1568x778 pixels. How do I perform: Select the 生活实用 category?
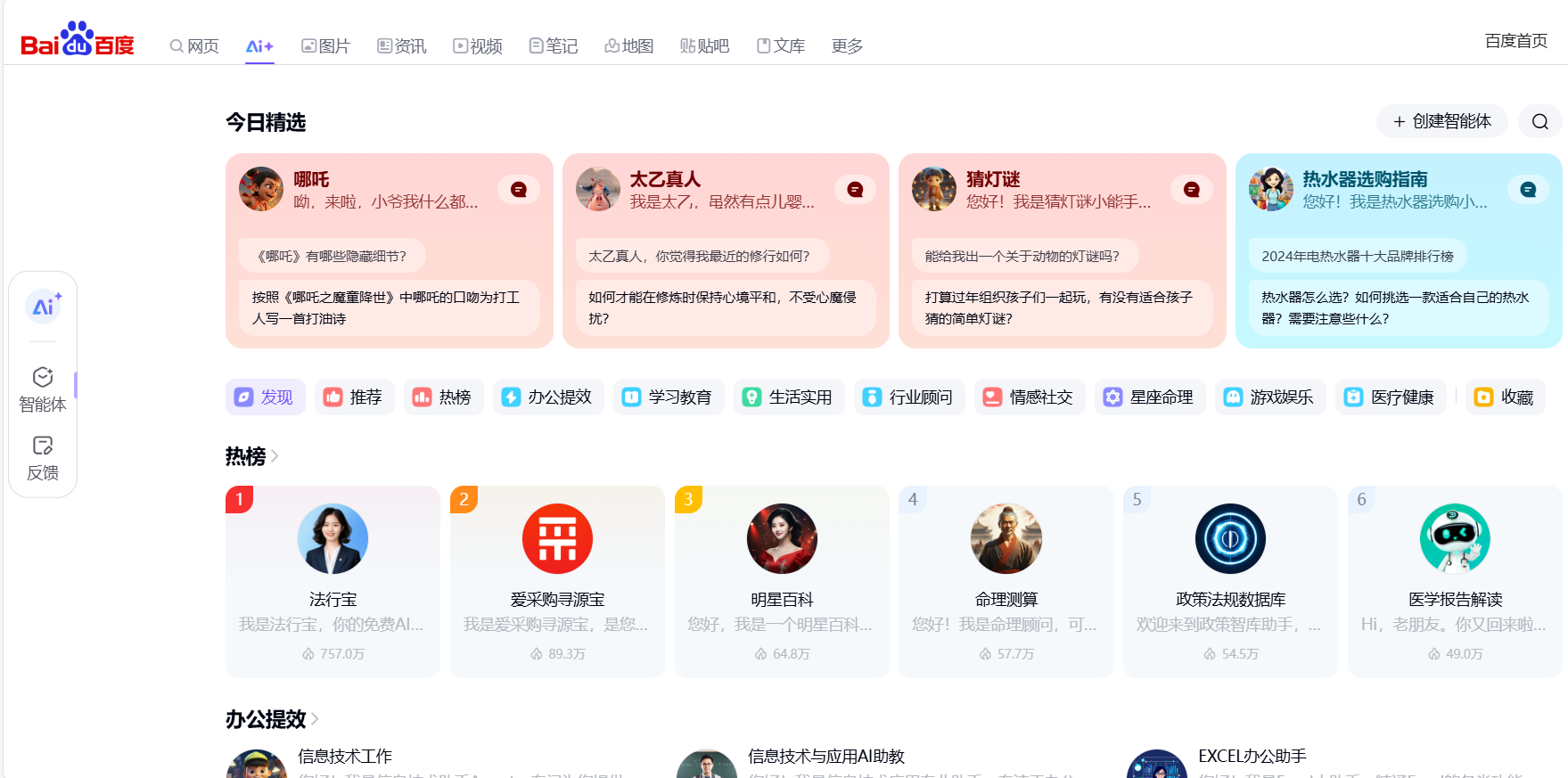[789, 397]
